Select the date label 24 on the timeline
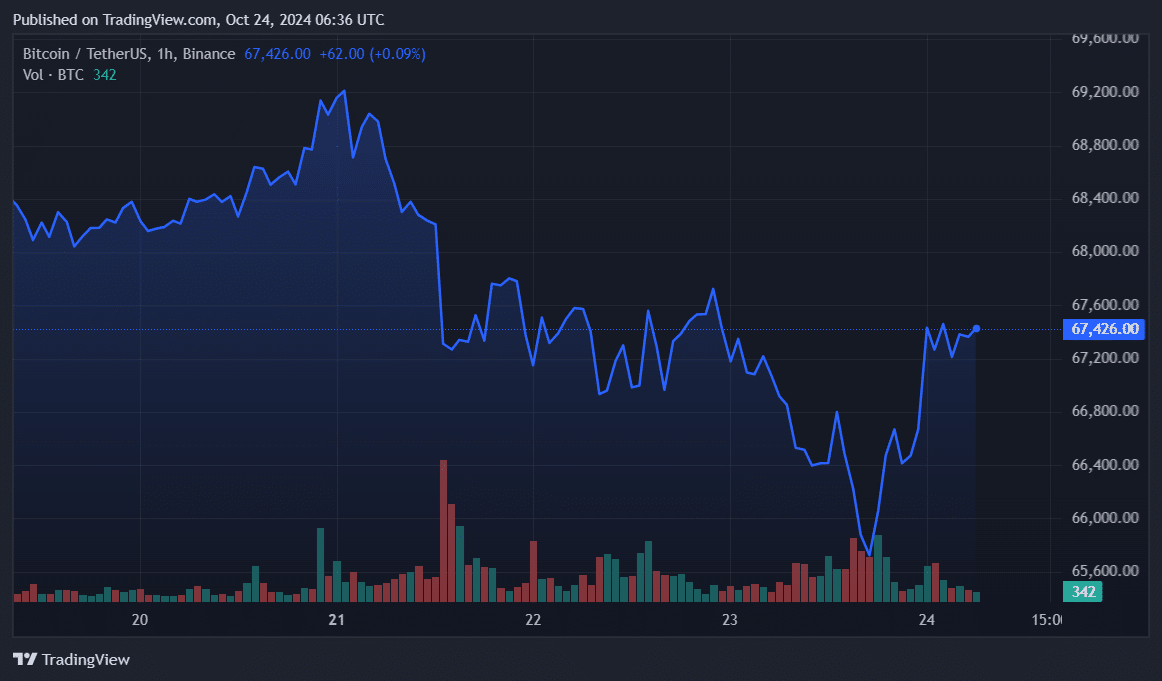Screen dimensions: 1162x681 coord(925,620)
